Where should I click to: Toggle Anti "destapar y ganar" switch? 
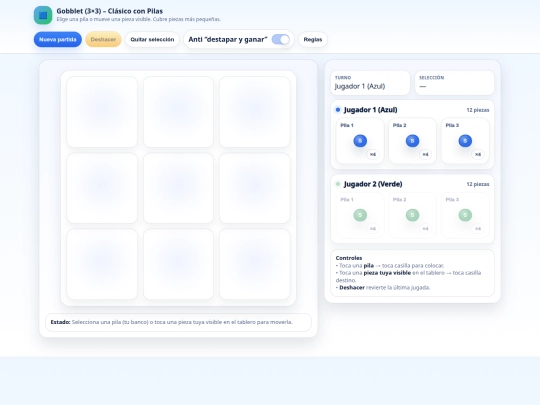tap(280, 39)
